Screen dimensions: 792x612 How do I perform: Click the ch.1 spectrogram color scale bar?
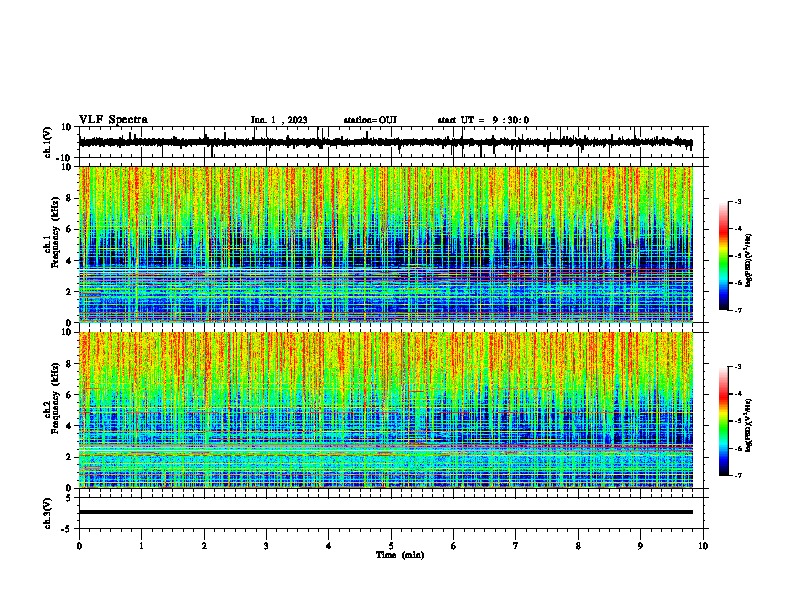(x=724, y=256)
